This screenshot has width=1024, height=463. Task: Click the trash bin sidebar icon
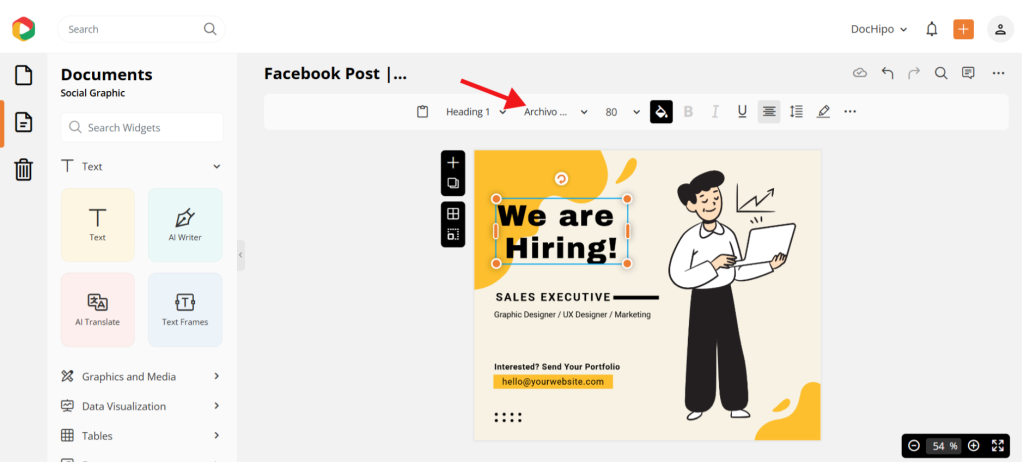[x=24, y=170]
